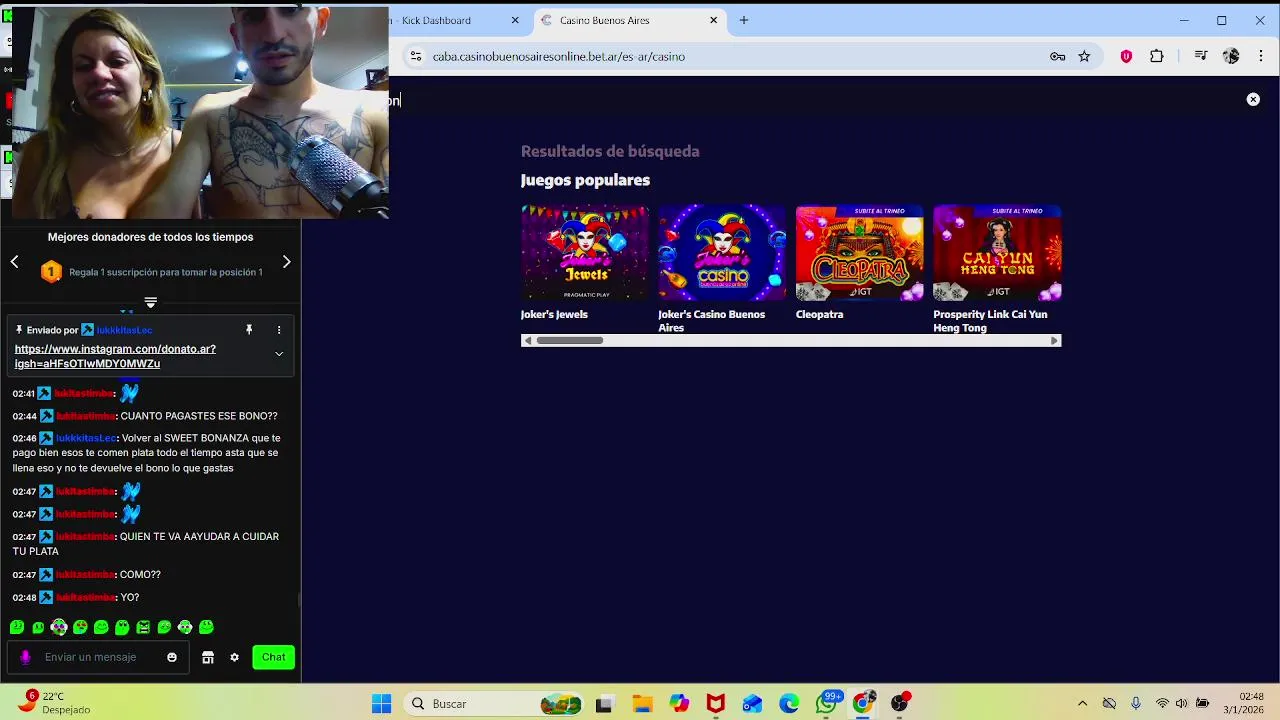Screen dimensions: 1280x720
Task: View site information icon in address bar
Action: click(x=415, y=56)
